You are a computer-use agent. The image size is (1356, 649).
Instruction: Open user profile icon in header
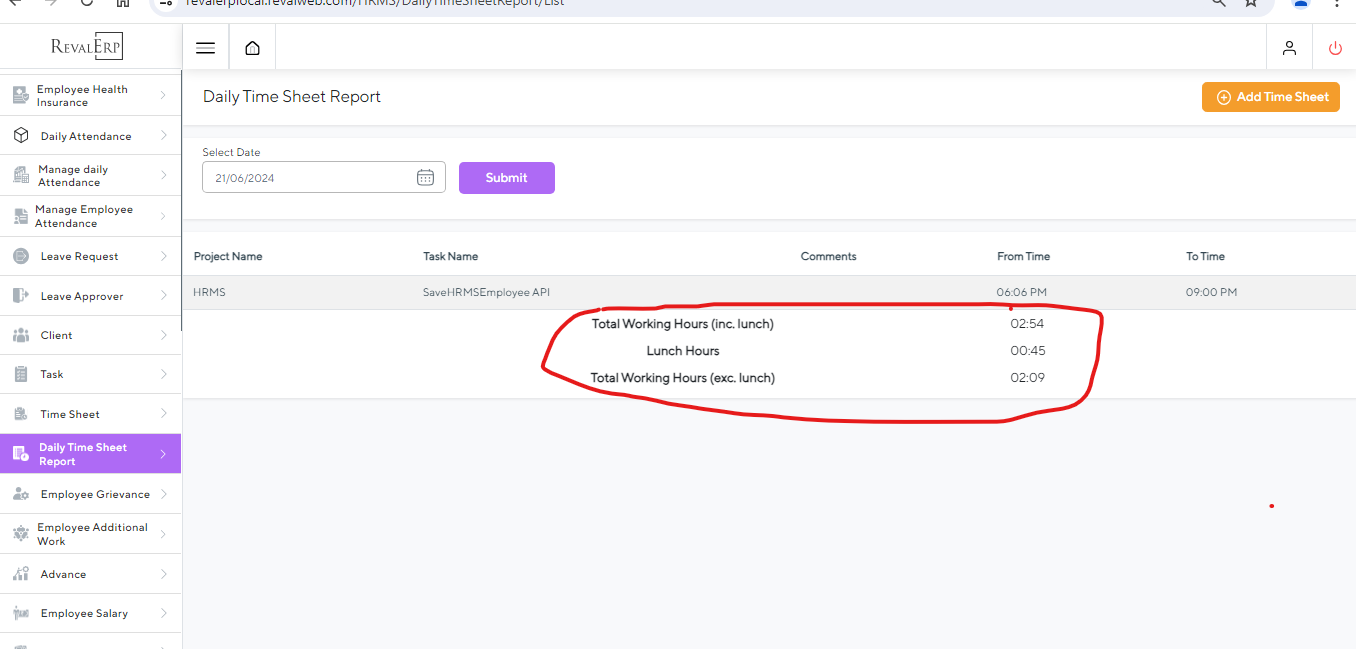coord(1289,48)
